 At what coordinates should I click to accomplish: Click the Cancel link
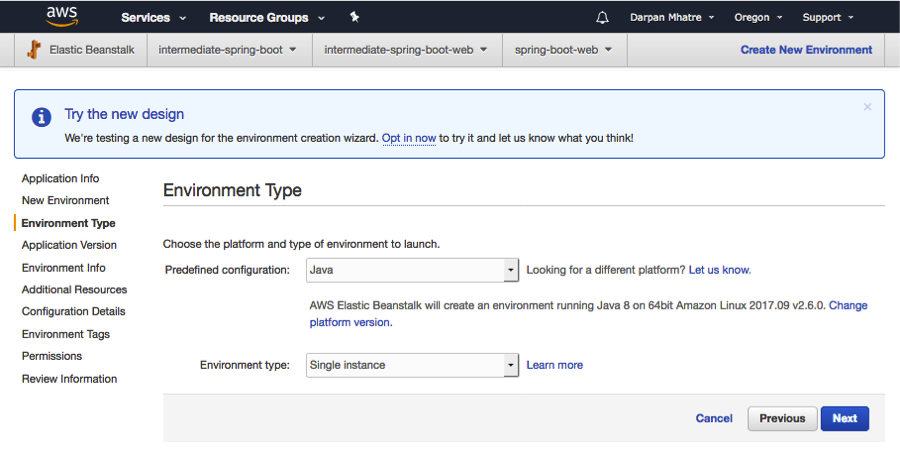(x=714, y=418)
